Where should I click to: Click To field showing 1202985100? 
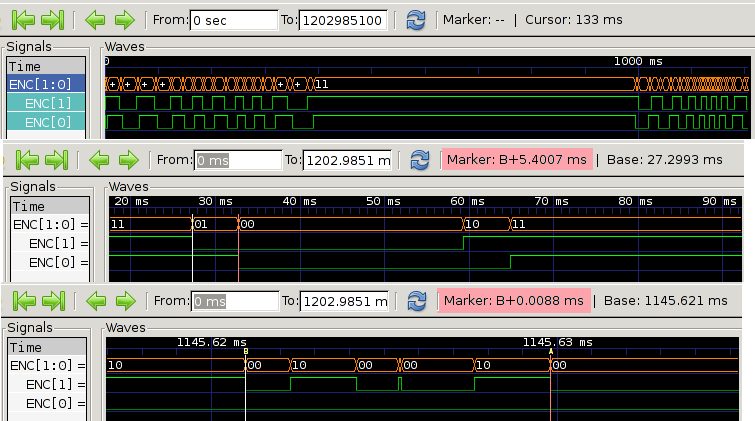(343, 20)
